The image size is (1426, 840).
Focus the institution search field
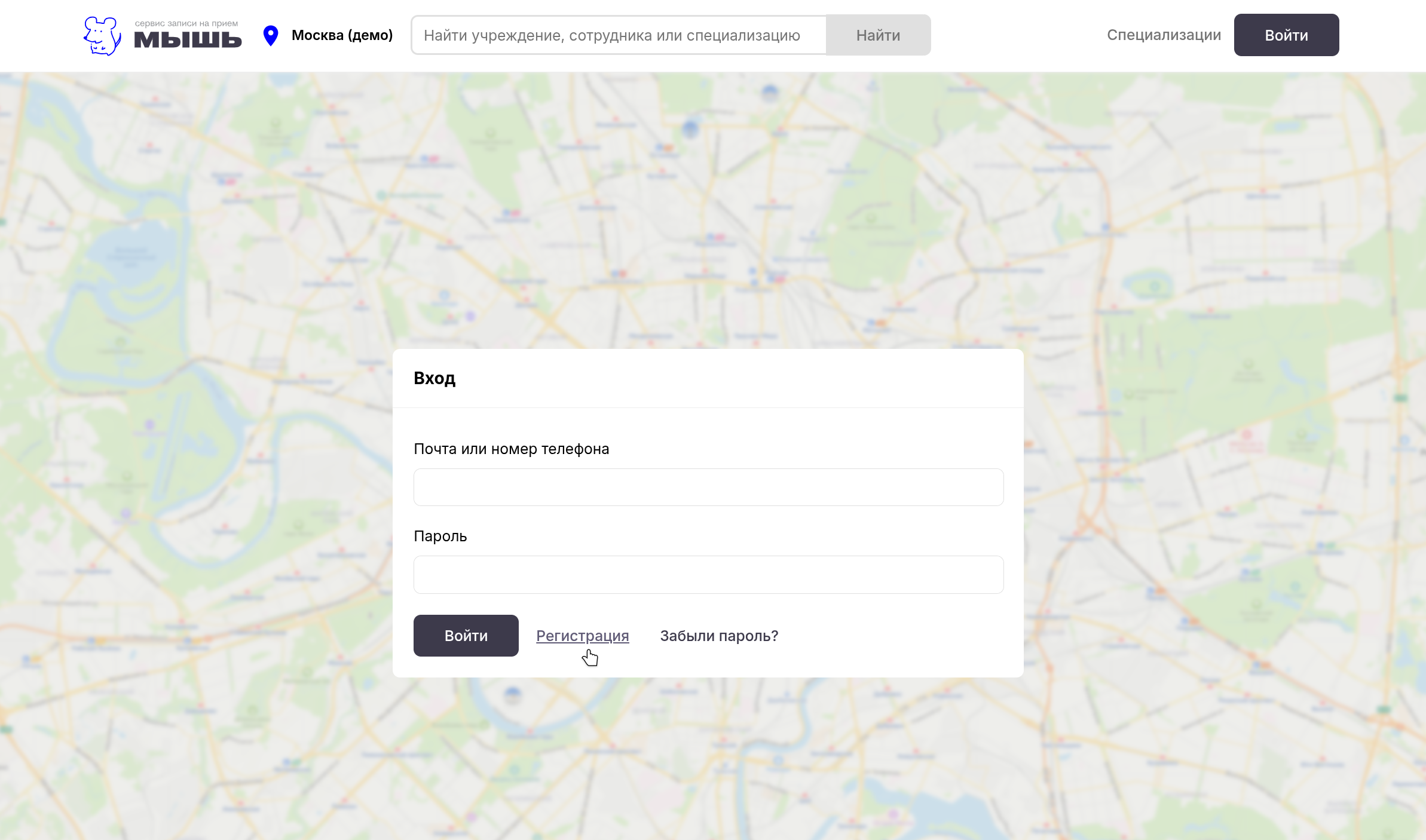tap(619, 35)
